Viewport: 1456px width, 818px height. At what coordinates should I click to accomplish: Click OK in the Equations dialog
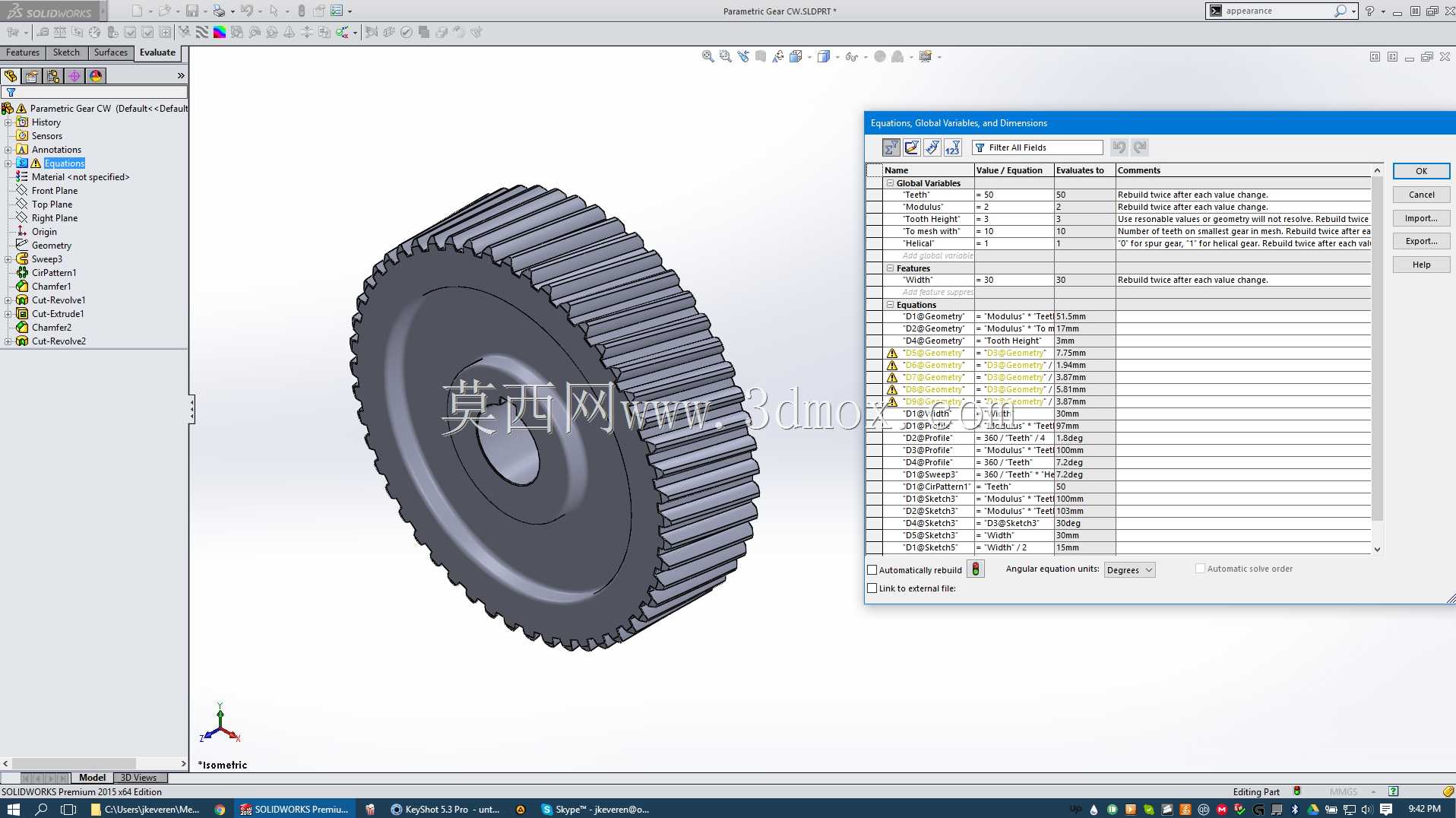(x=1421, y=171)
